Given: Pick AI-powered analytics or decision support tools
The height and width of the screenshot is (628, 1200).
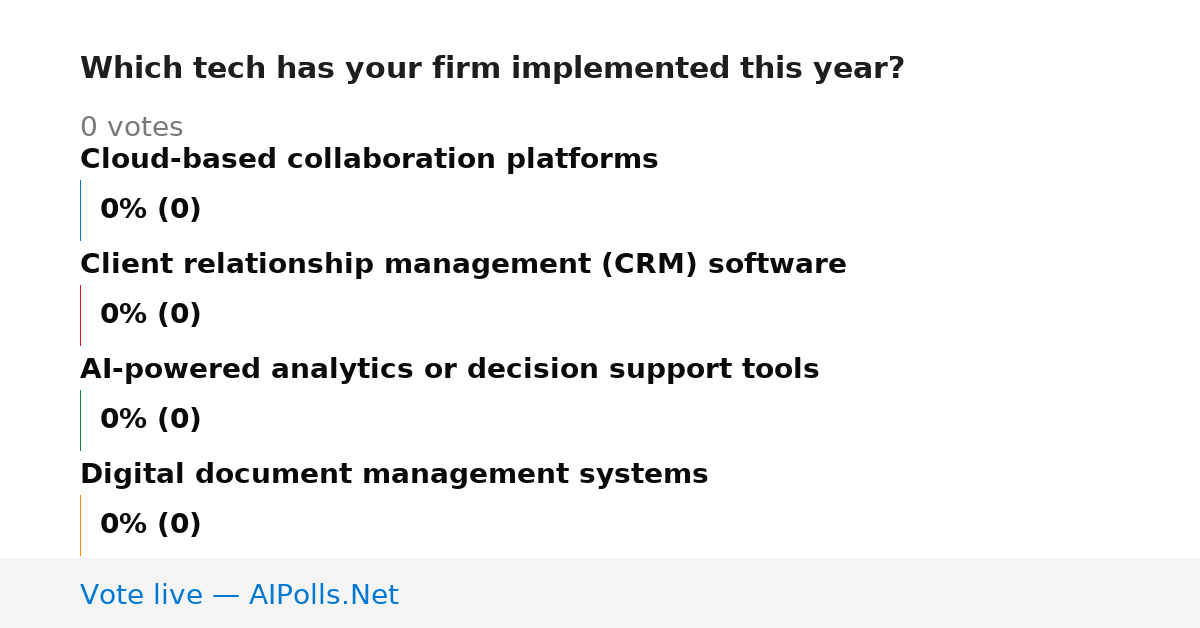Looking at the screenshot, I should pos(449,370).
